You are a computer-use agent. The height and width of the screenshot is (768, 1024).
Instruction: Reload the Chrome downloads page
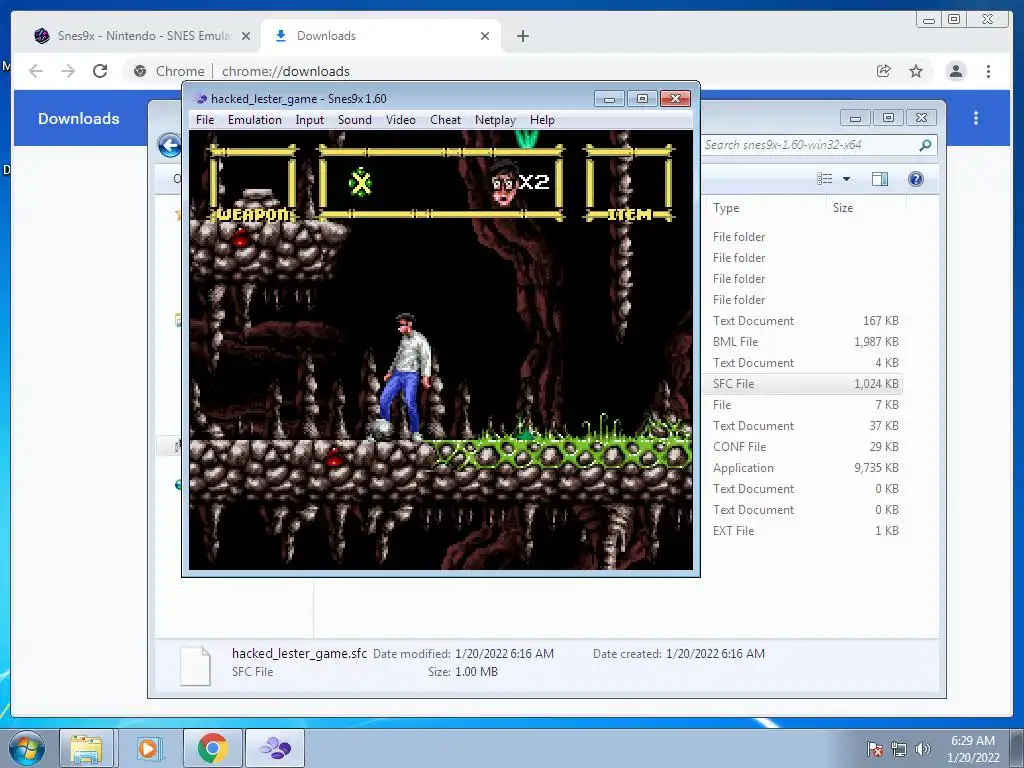point(100,71)
